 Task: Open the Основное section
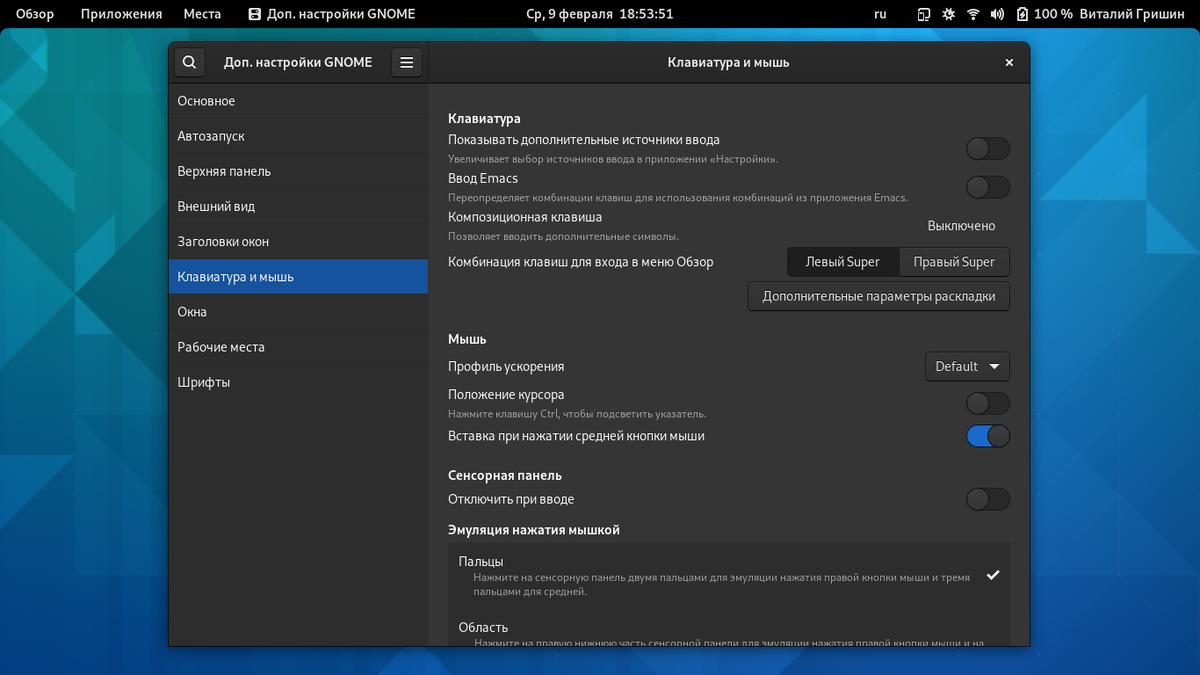click(x=298, y=101)
